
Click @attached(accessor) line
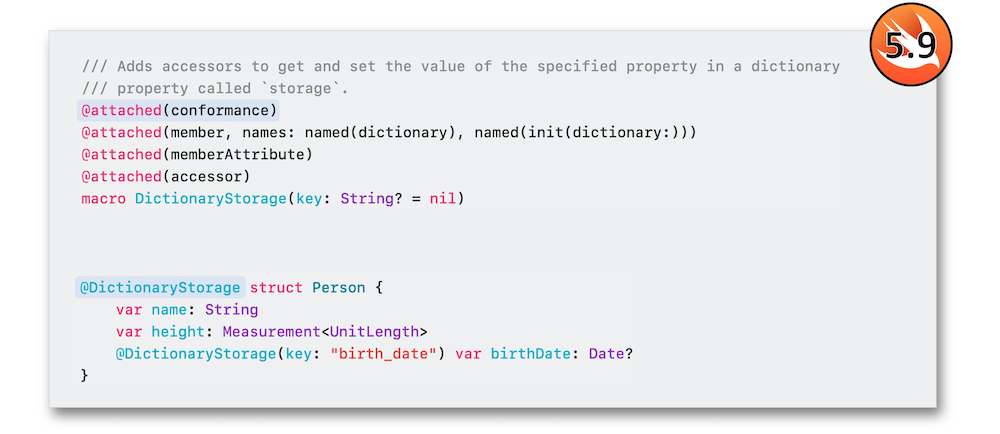coord(165,177)
